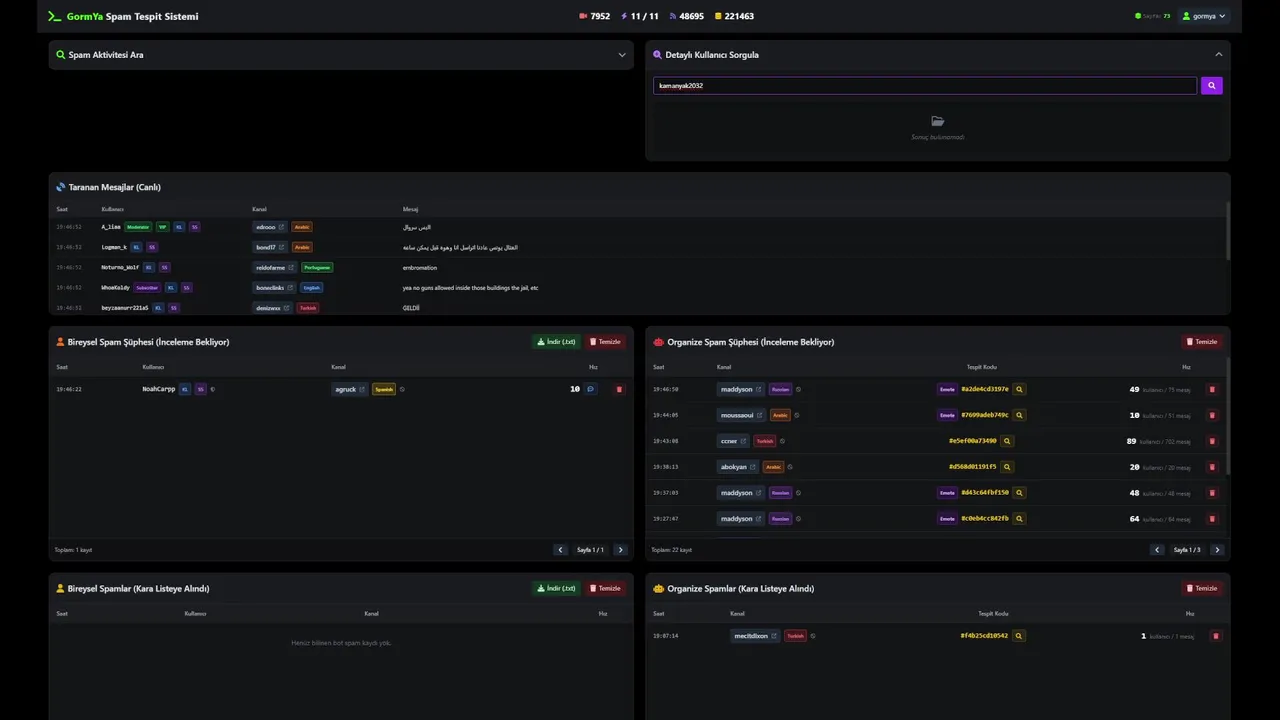1280x720 pixels.
Task: Search detection code #d568d01191f5
Action: point(1007,467)
